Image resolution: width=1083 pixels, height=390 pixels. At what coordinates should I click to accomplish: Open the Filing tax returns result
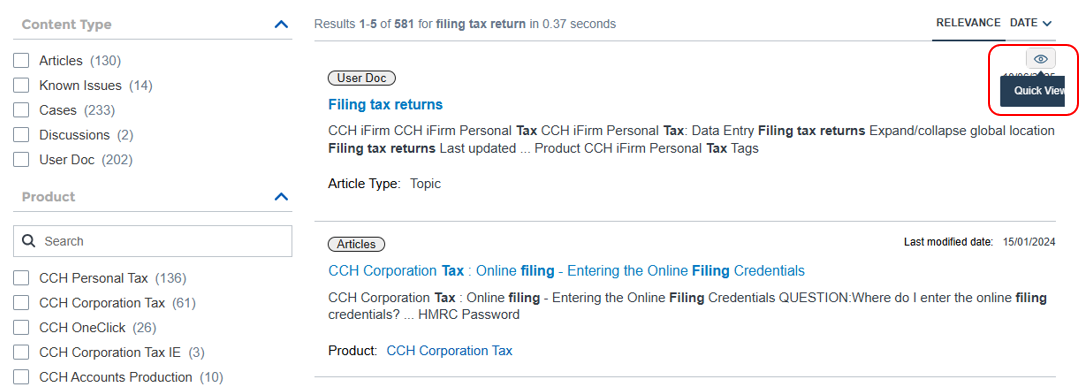point(385,105)
